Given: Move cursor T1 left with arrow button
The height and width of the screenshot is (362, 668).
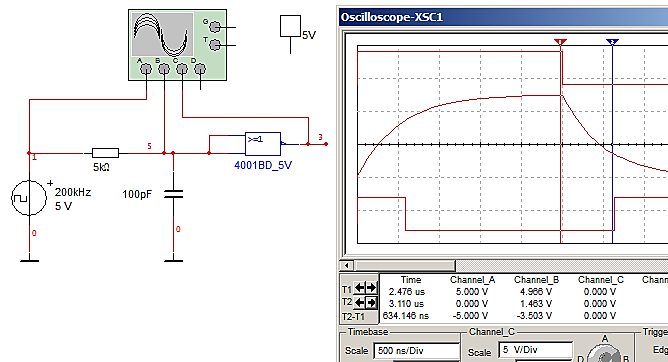Looking at the screenshot, I should click(x=360, y=288).
